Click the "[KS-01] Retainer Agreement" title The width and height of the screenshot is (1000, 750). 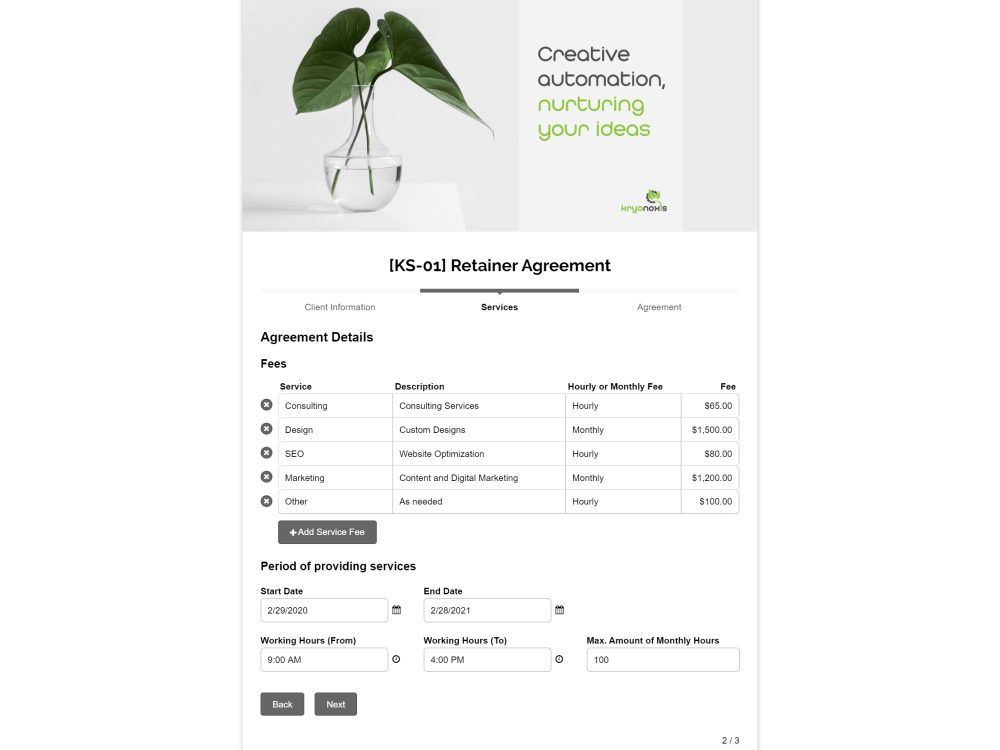click(499, 265)
